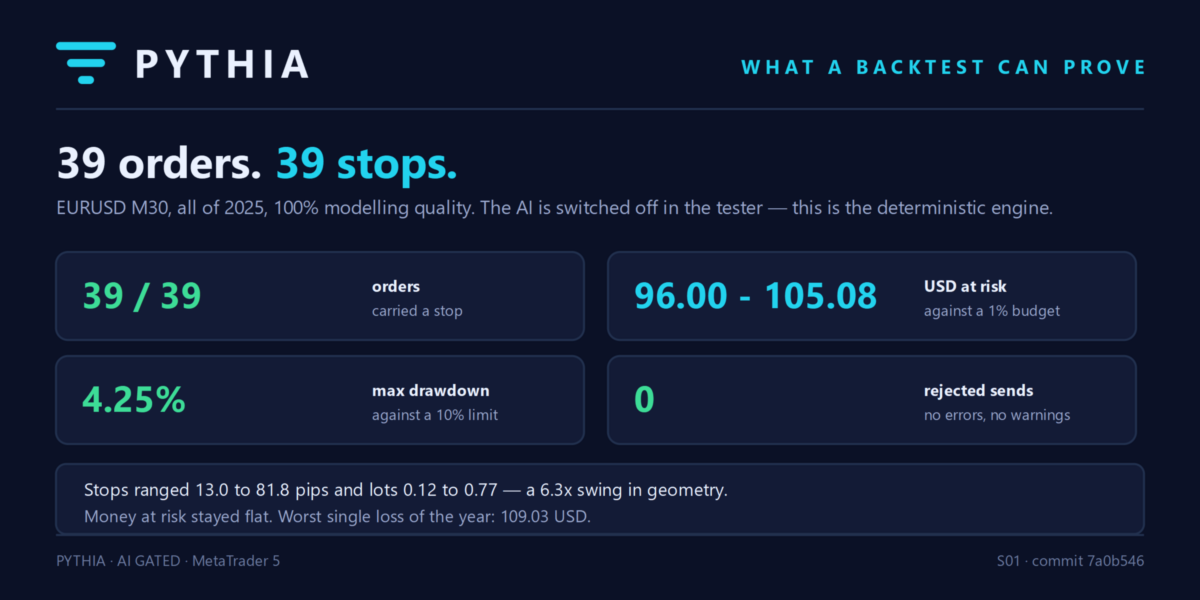Open the '96.00 - 105.08' USD at risk card
This screenshot has width=1200, height=600.
coord(872,296)
